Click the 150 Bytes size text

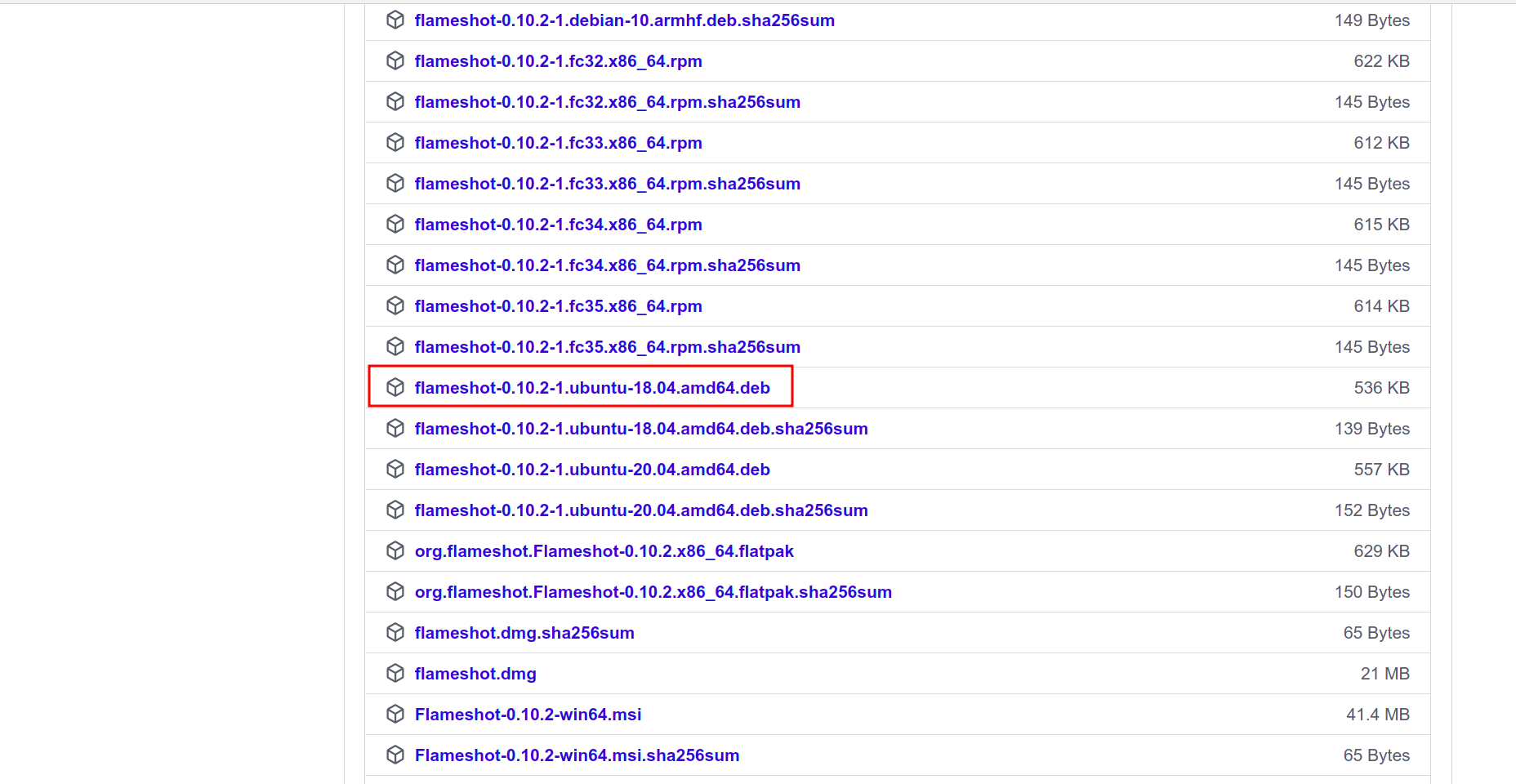1372,592
